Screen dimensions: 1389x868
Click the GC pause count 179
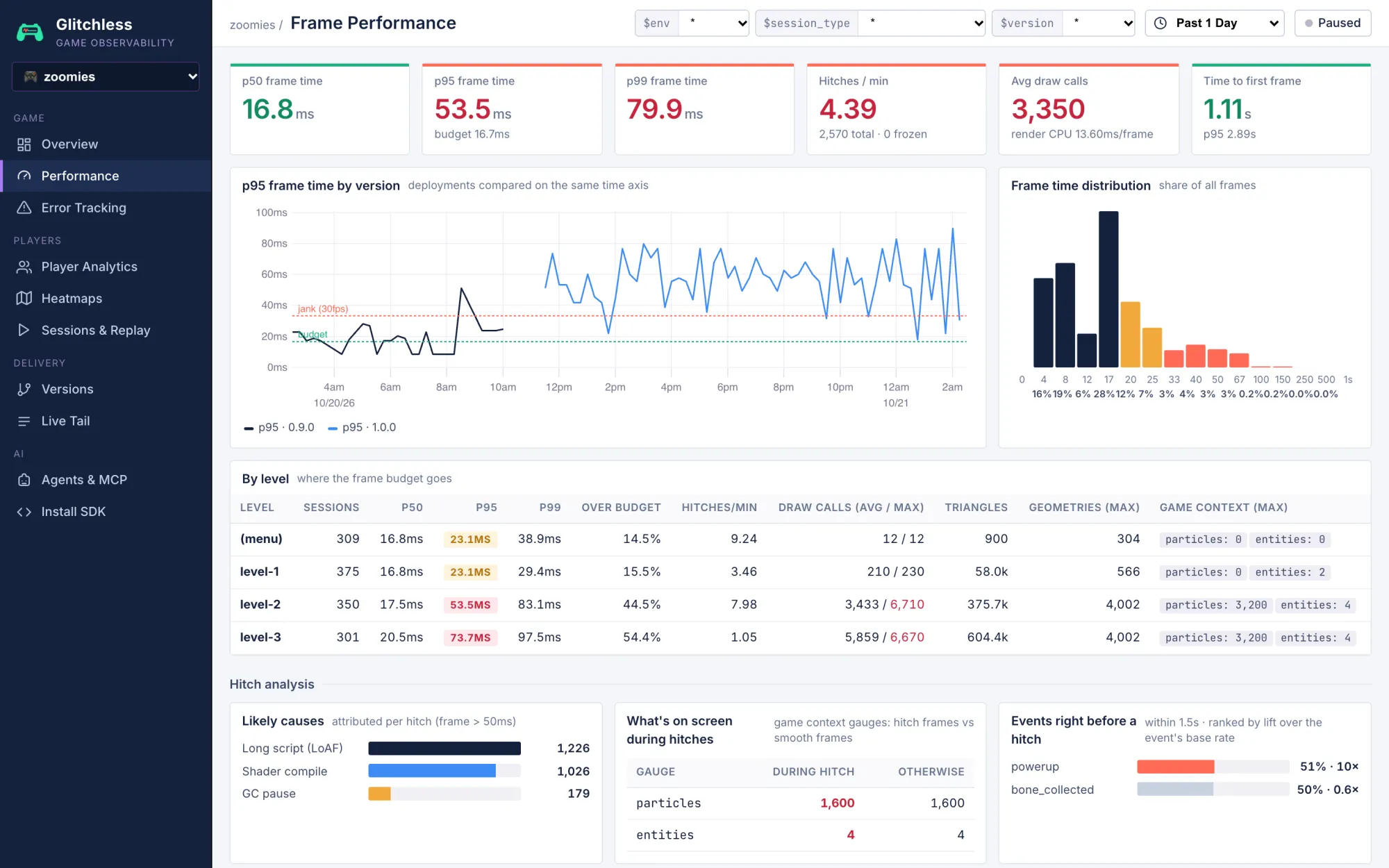click(x=579, y=794)
